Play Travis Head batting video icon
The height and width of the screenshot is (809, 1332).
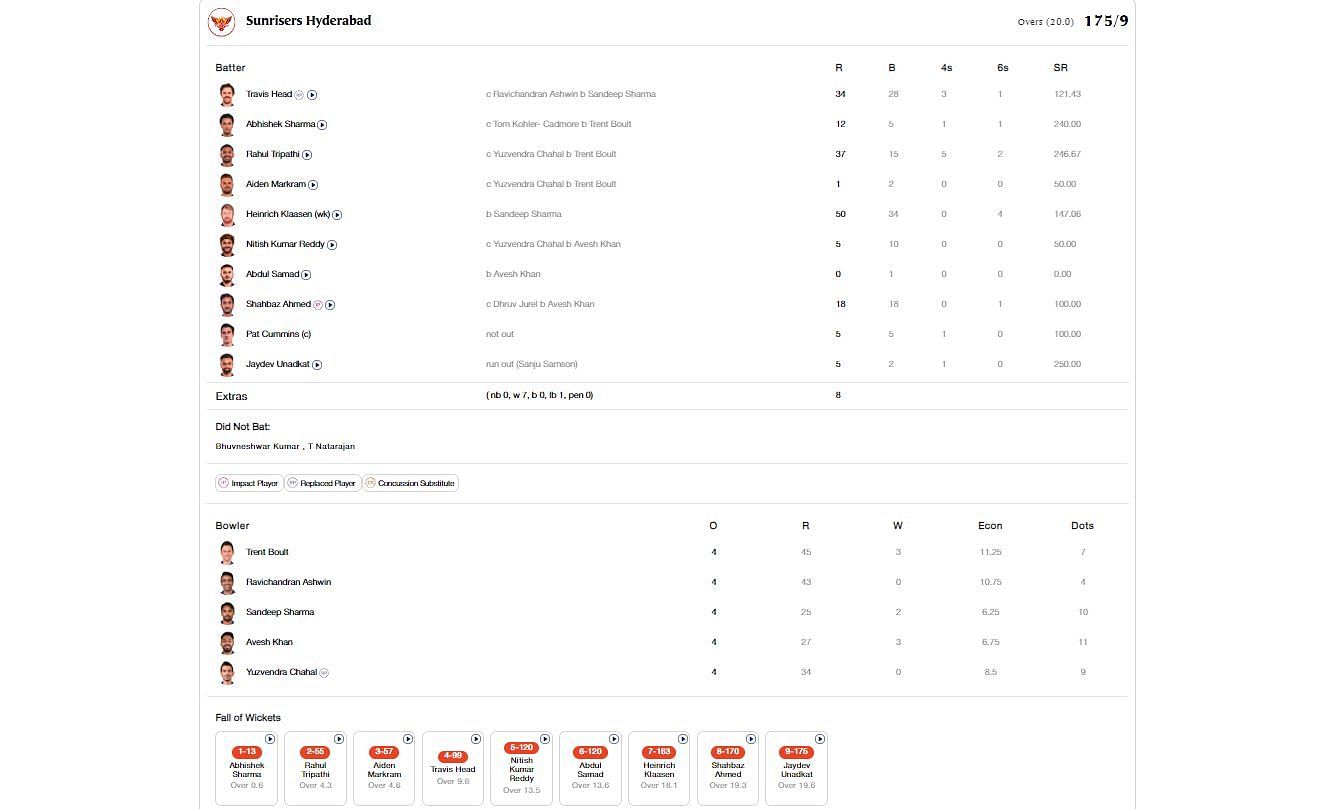point(312,95)
